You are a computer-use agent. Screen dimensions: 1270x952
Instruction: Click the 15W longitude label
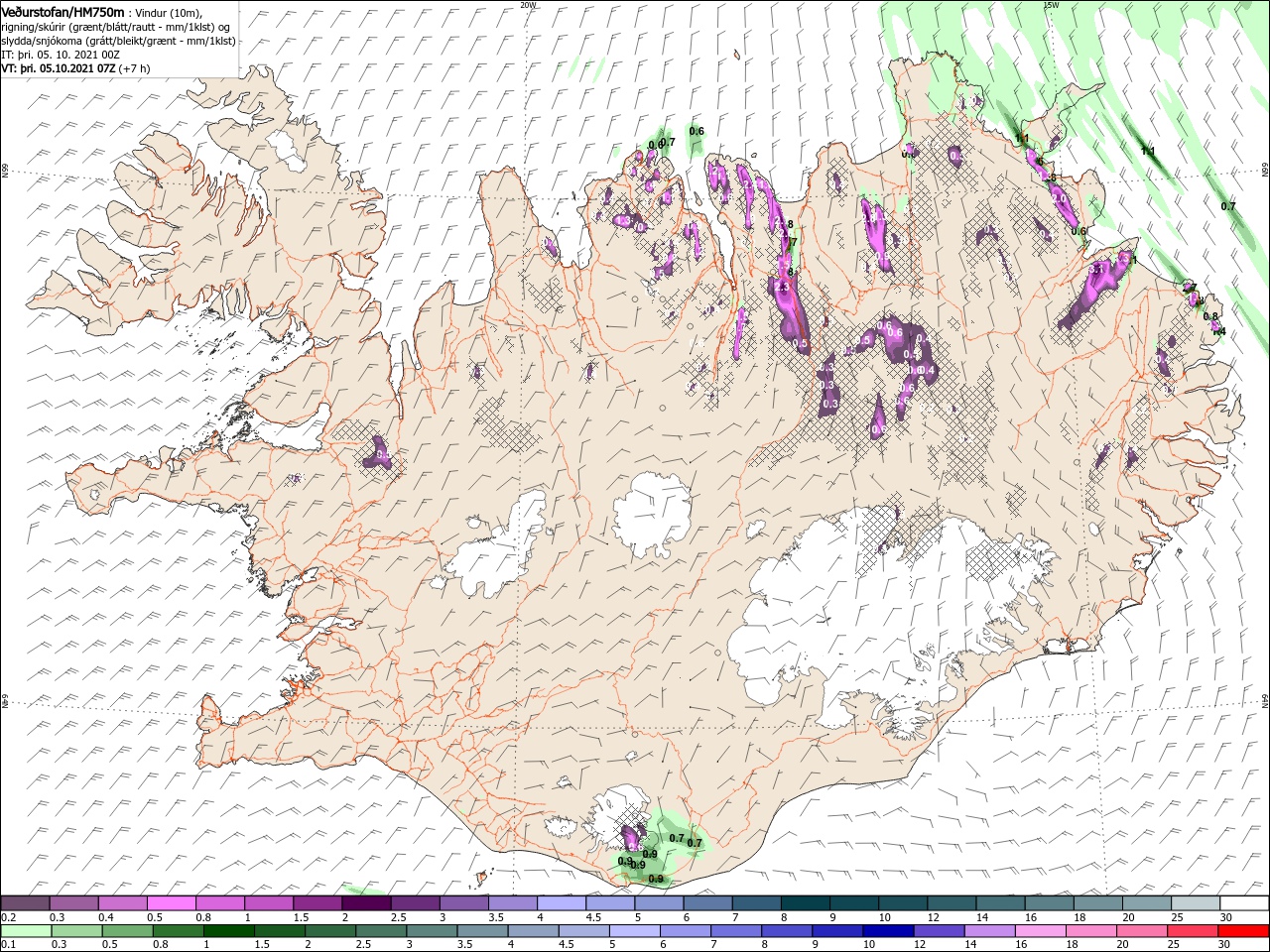(1051, 5)
